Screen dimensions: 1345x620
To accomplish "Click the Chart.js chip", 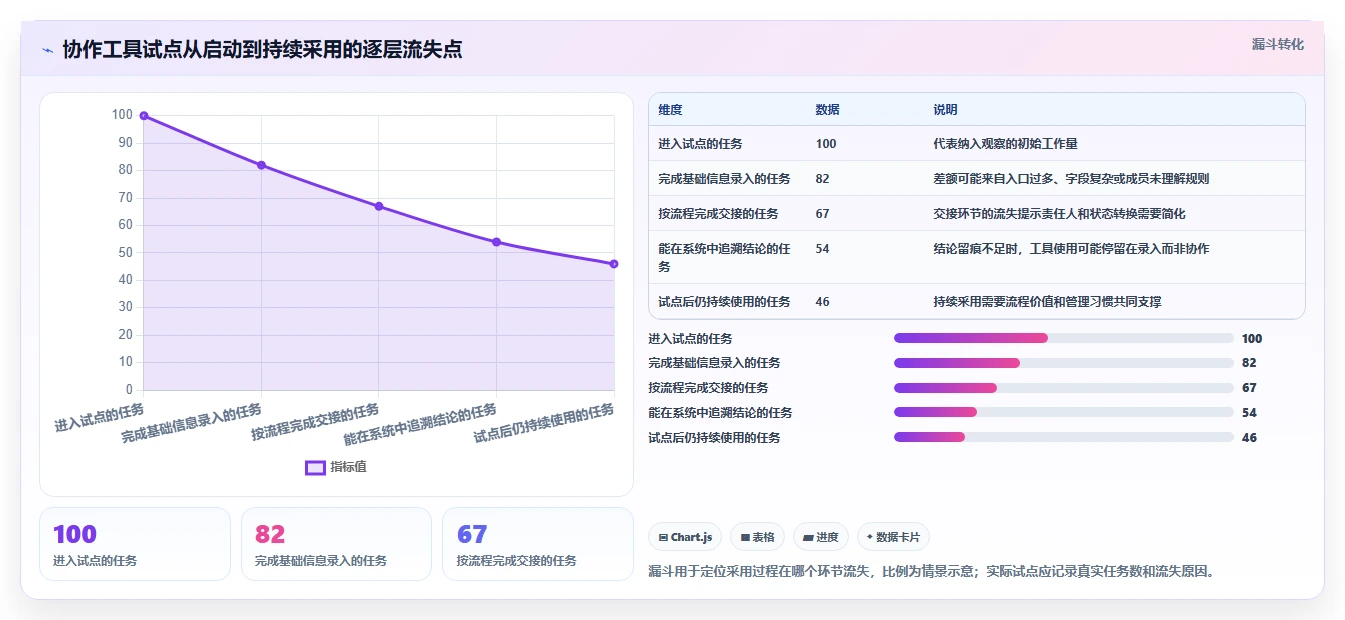I will (x=685, y=537).
